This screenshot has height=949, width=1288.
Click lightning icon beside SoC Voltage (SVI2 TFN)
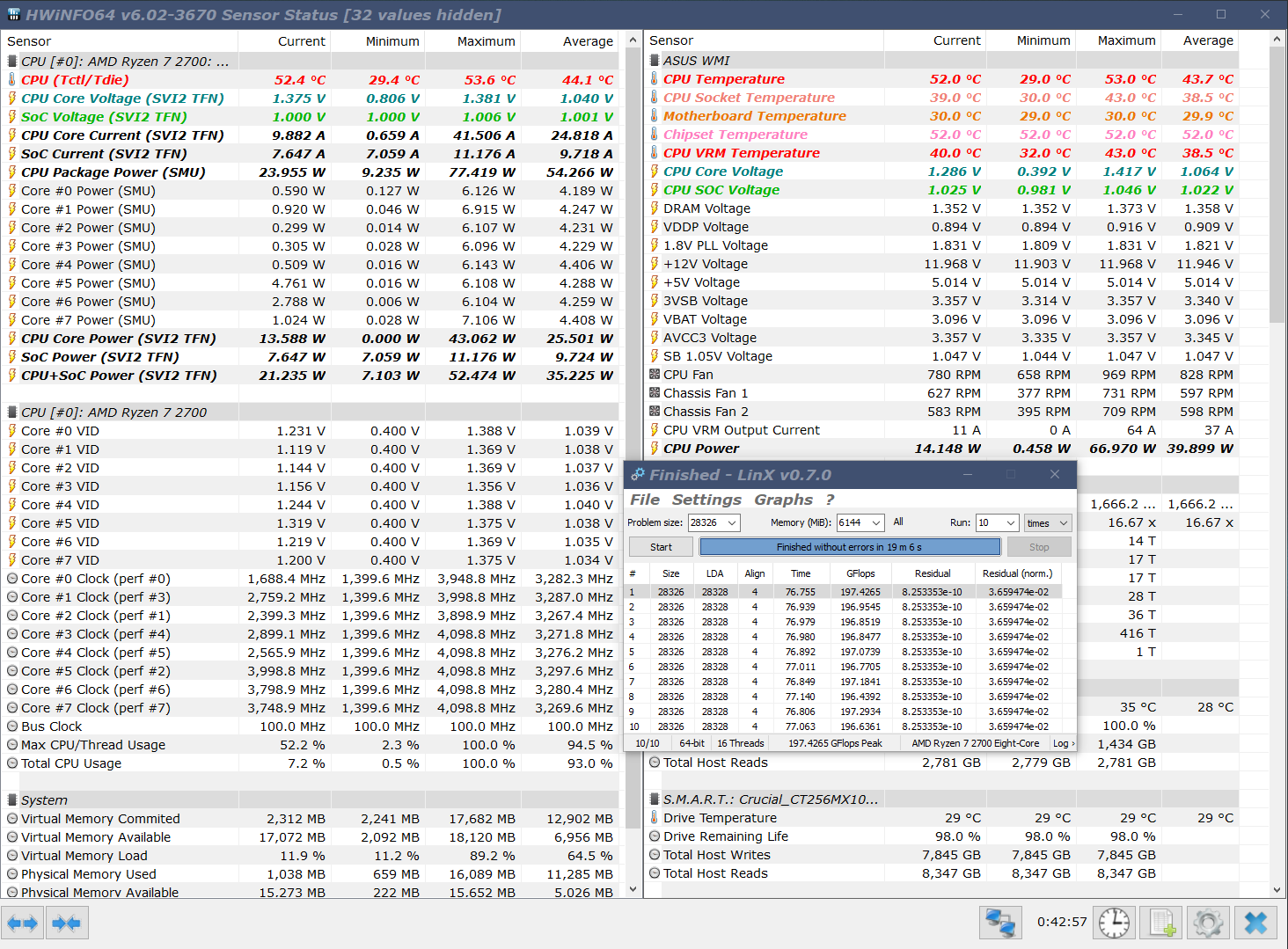point(12,117)
